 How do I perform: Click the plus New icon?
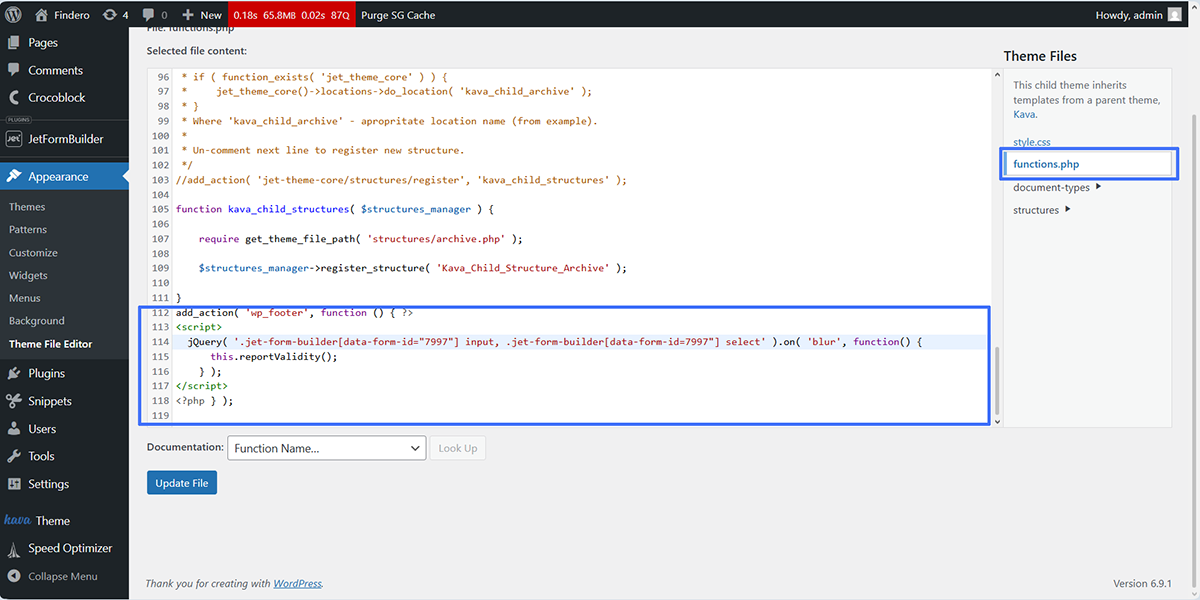188,15
